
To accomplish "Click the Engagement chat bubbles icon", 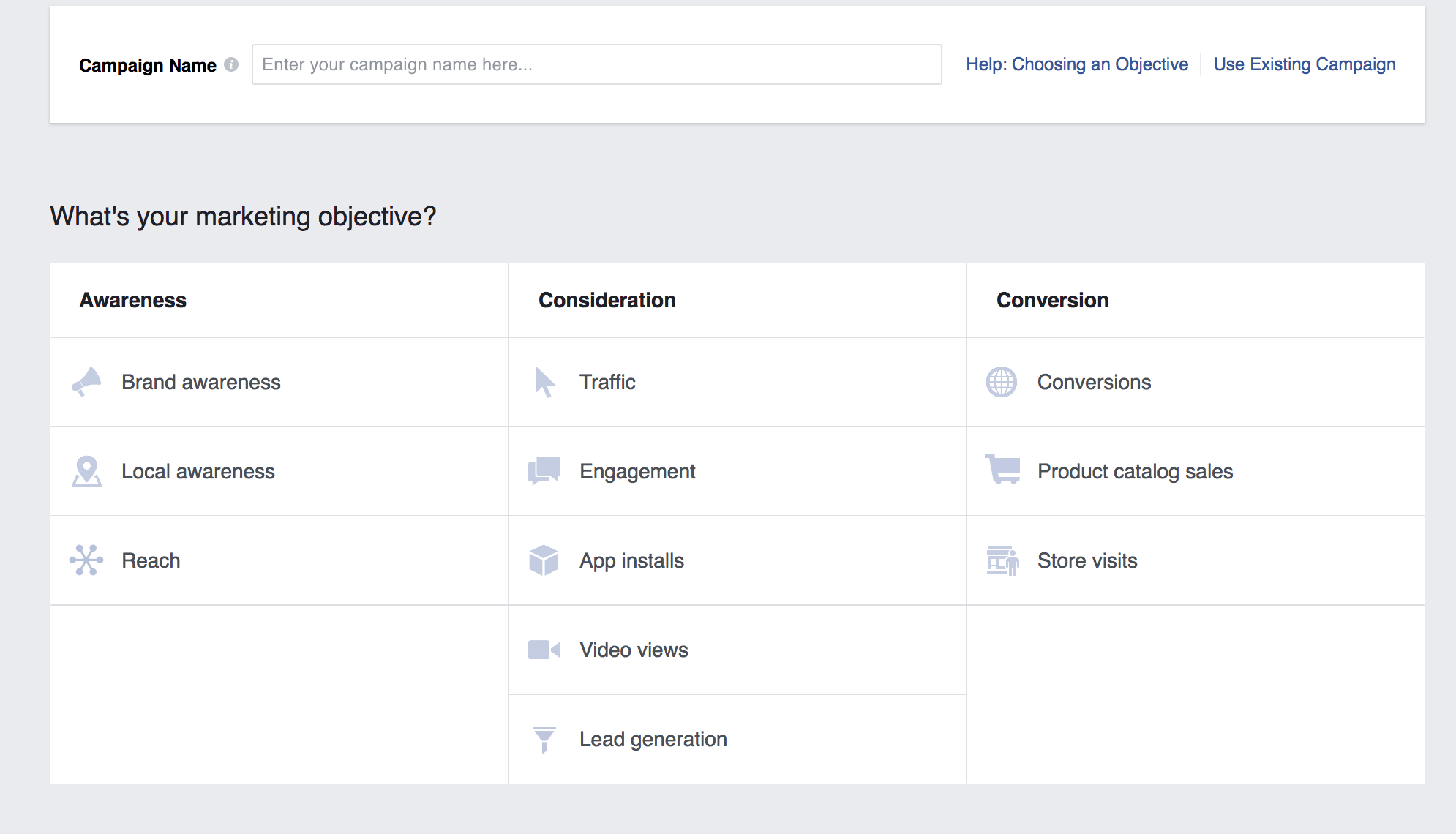I will [x=544, y=471].
